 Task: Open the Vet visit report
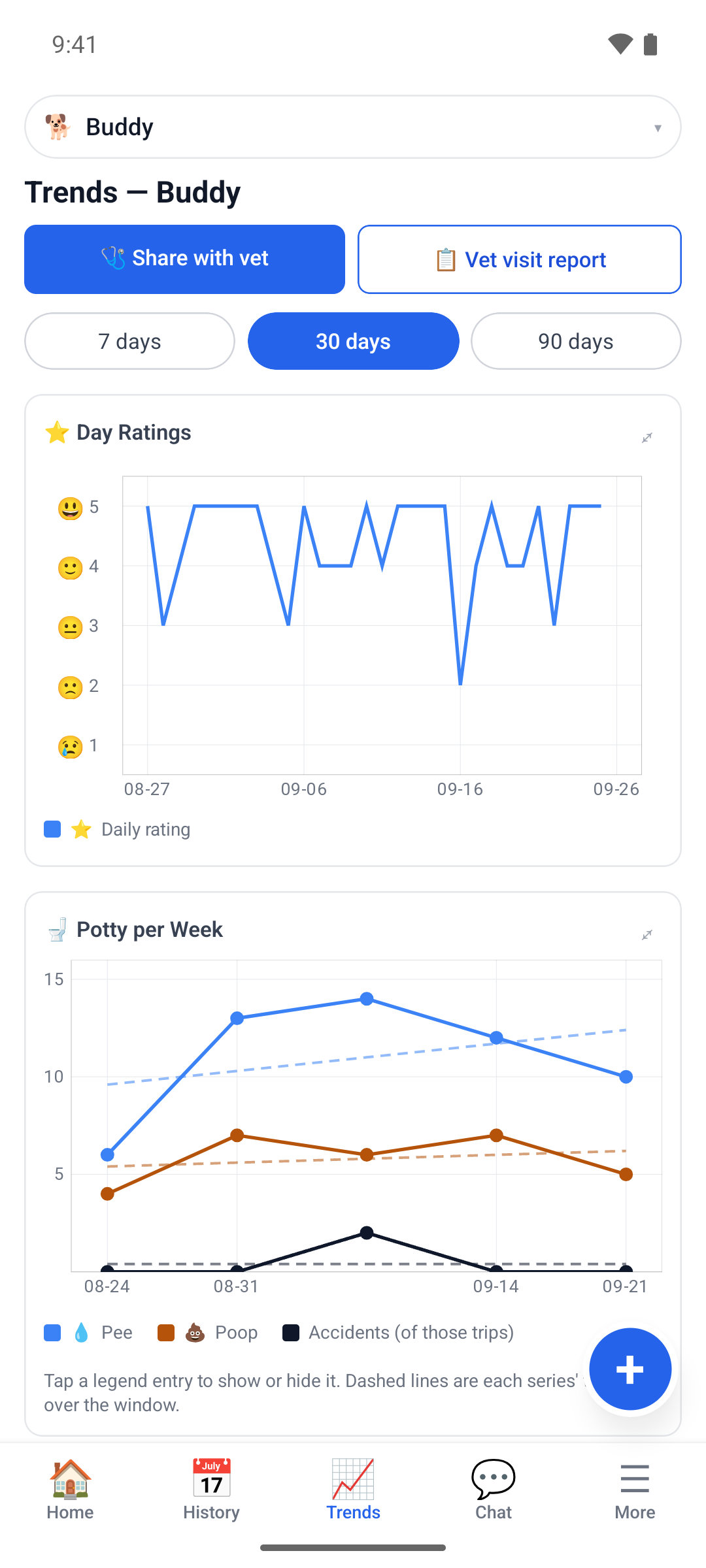tap(520, 259)
